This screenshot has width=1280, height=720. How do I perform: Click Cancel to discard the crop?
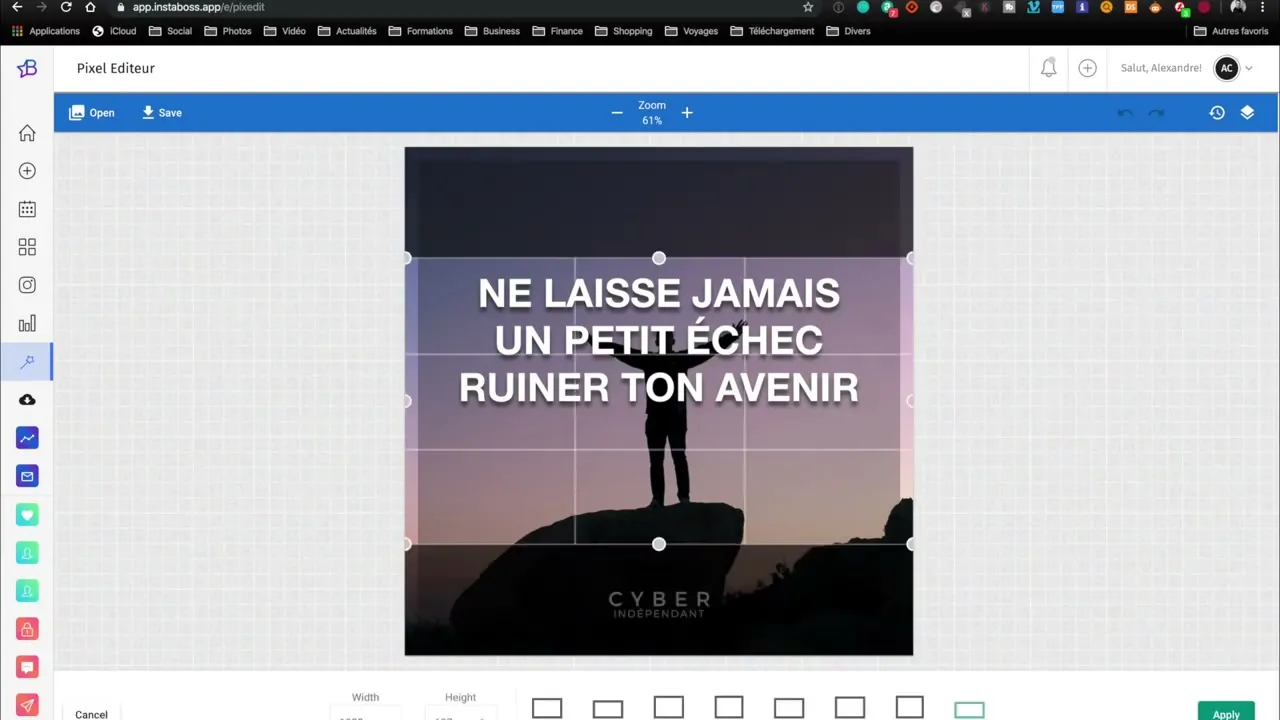tap(91, 713)
